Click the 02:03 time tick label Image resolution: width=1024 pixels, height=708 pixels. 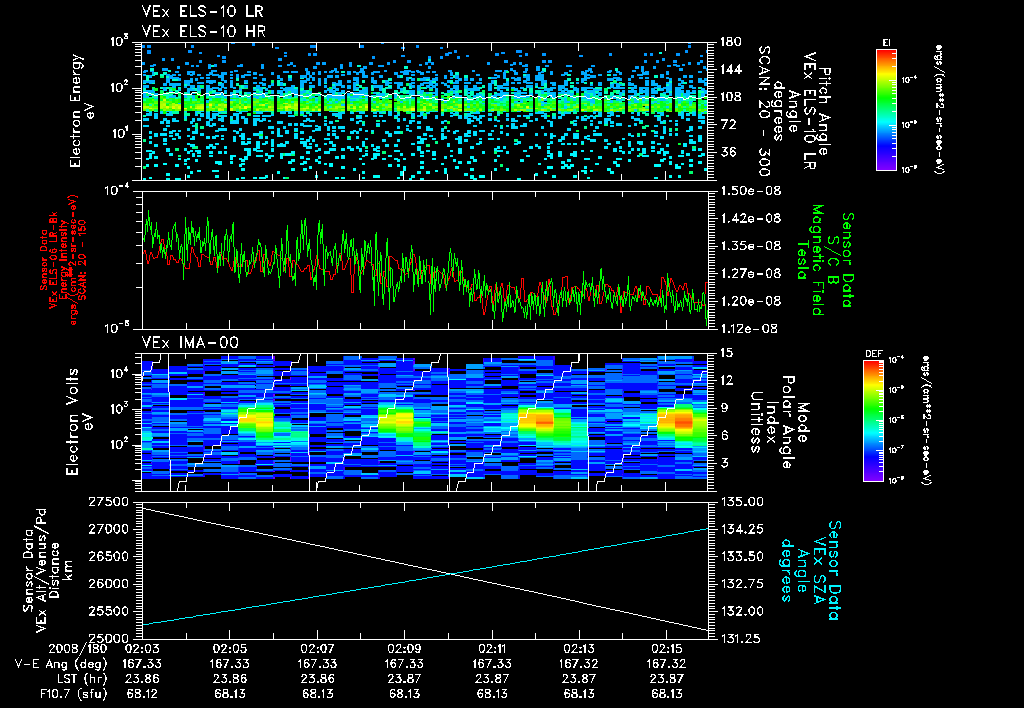[142, 649]
